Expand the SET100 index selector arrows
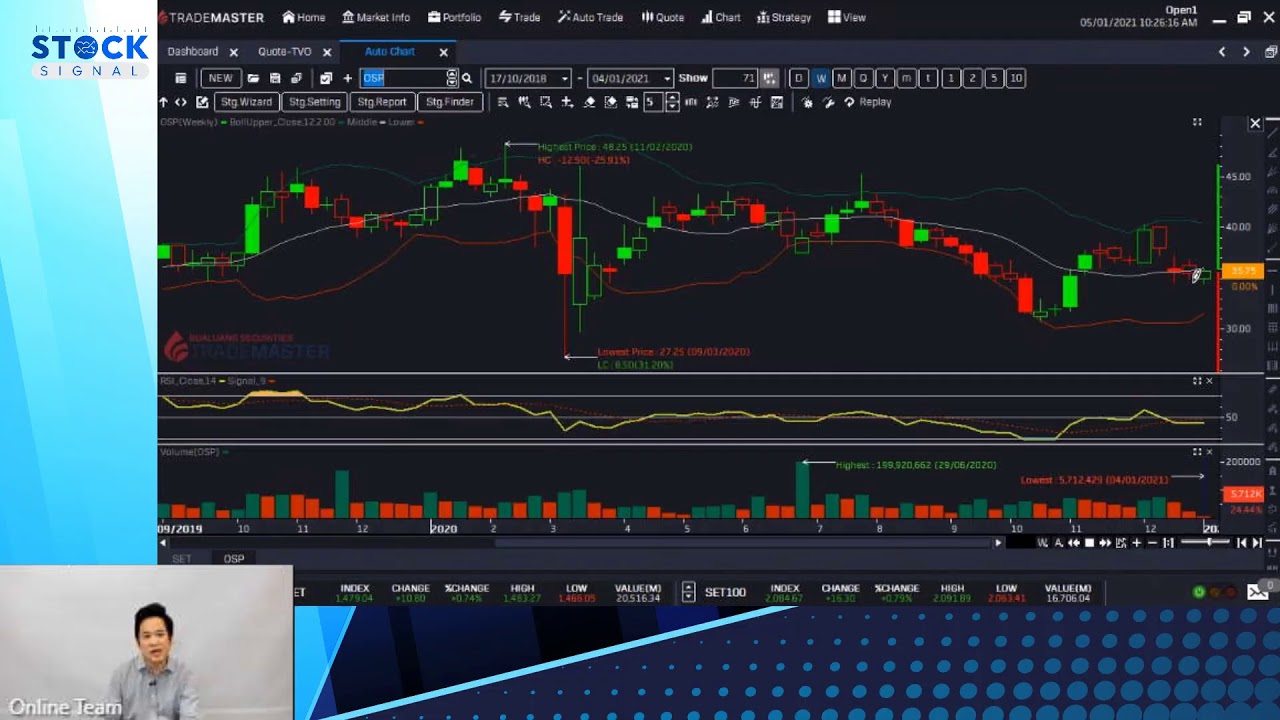Screen dimensions: 1280x720 pyautogui.click(x=688, y=592)
